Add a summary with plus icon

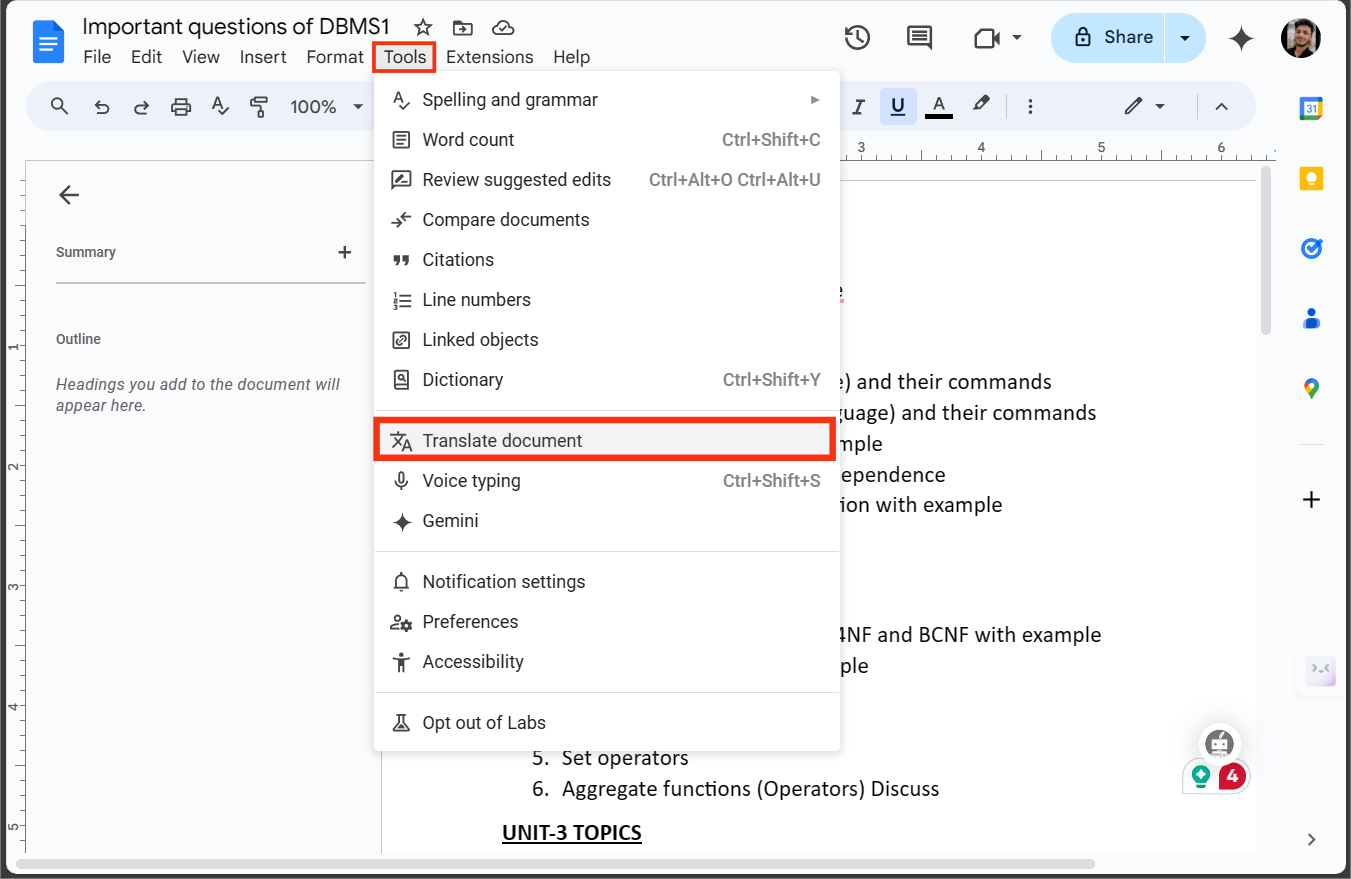coord(345,252)
